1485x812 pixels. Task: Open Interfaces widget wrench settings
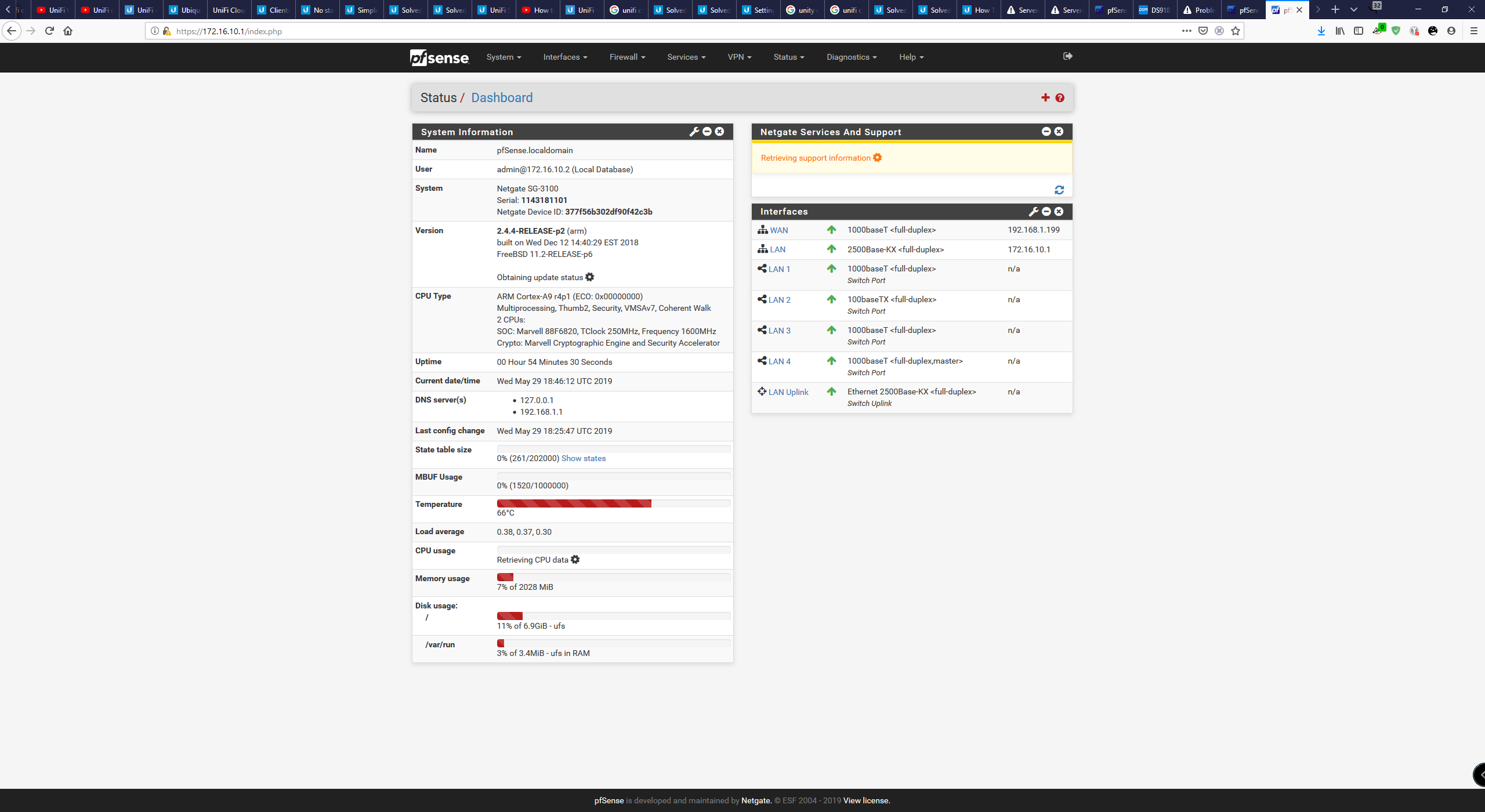(1034, 212)
